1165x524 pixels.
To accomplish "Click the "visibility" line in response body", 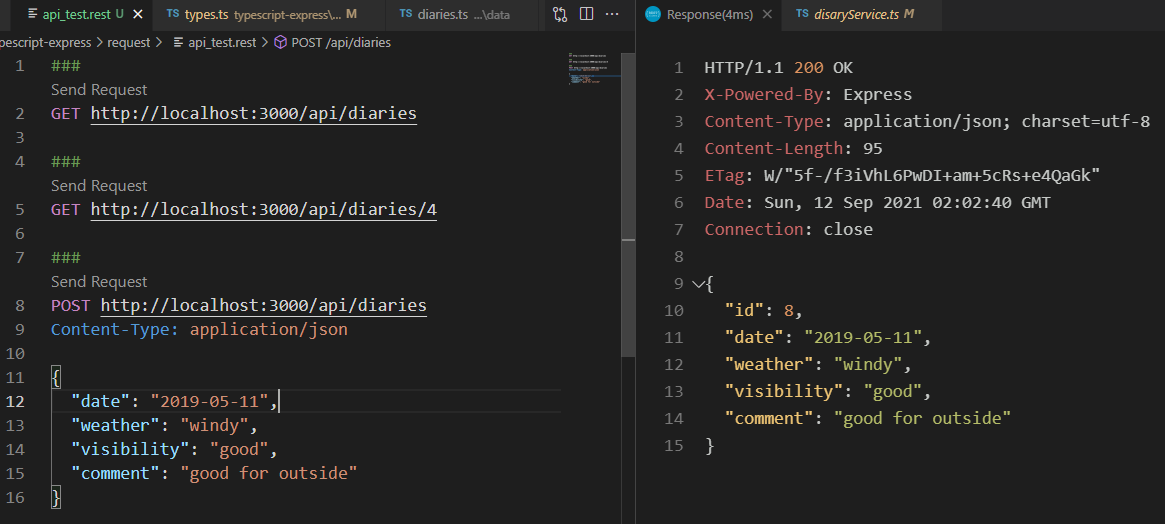I will 828,391.
